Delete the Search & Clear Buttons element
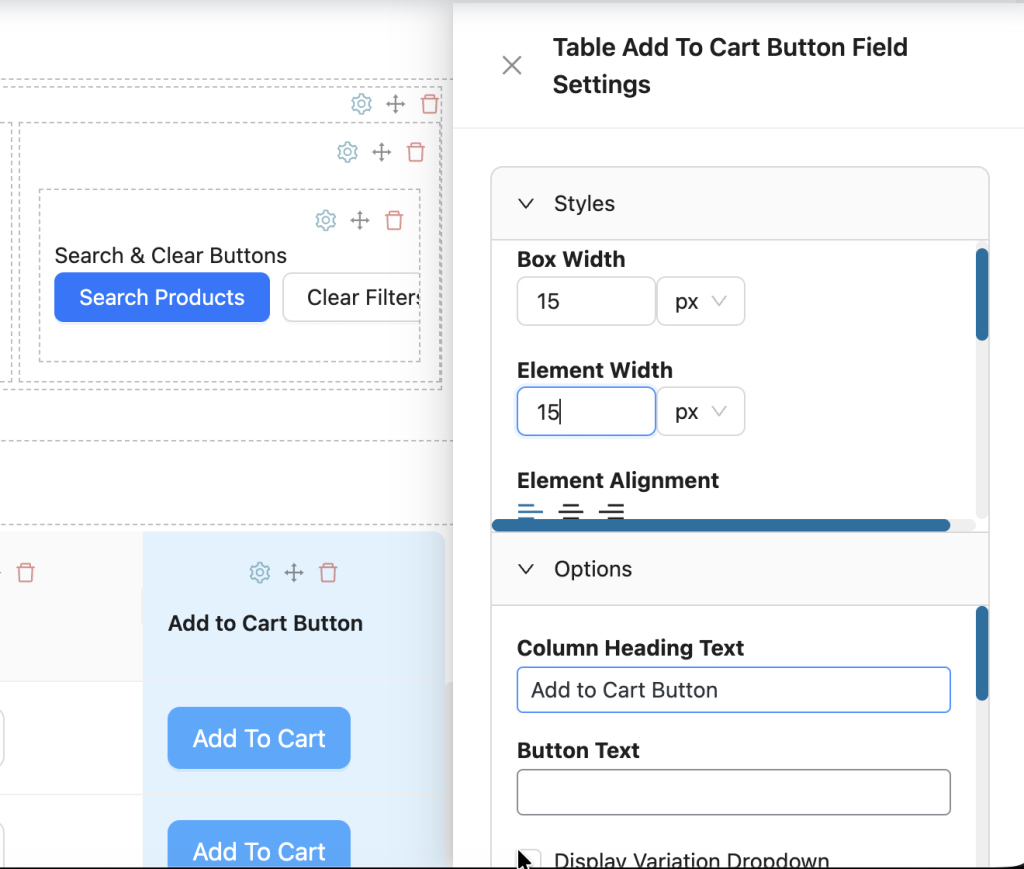The image size is (1024, 869). click(x=394, y=220)
